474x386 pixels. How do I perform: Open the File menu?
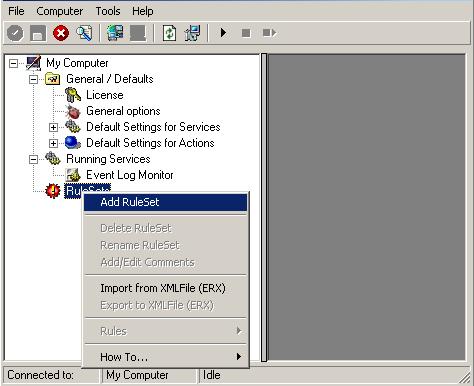(x=16, y=11)
